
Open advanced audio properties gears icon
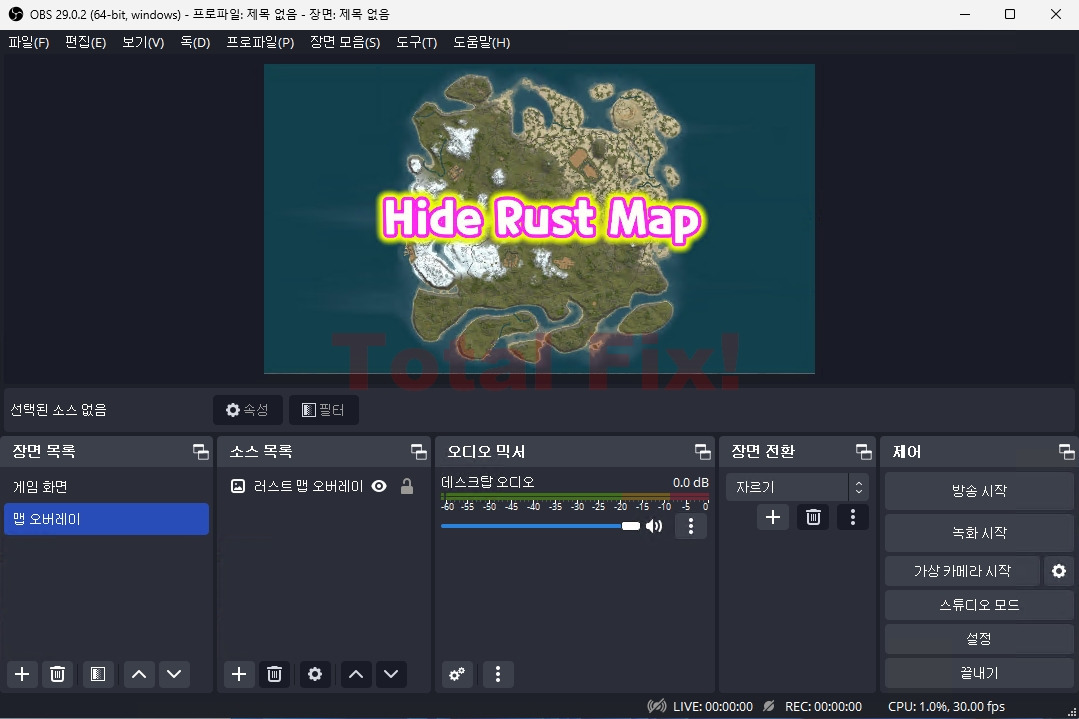[x=457, y=674]
